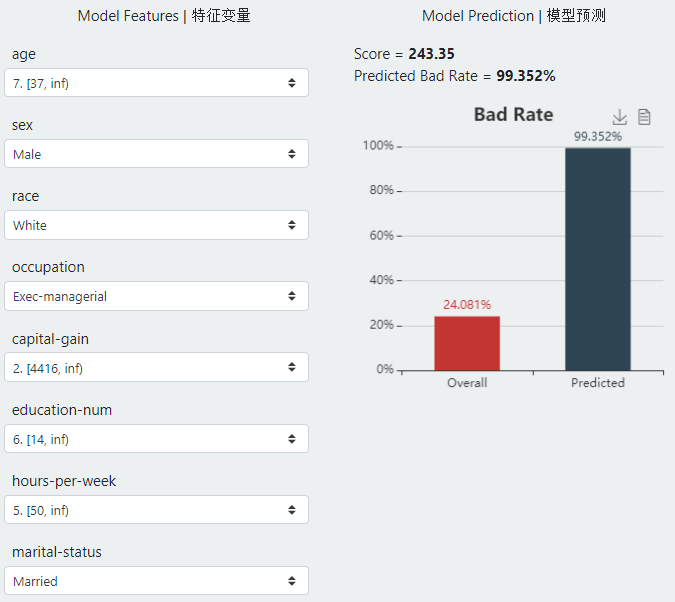The image size is (675, 602).
Task: Click the Predicted Bad Rate text line
Action: click(x=454, y=76)
